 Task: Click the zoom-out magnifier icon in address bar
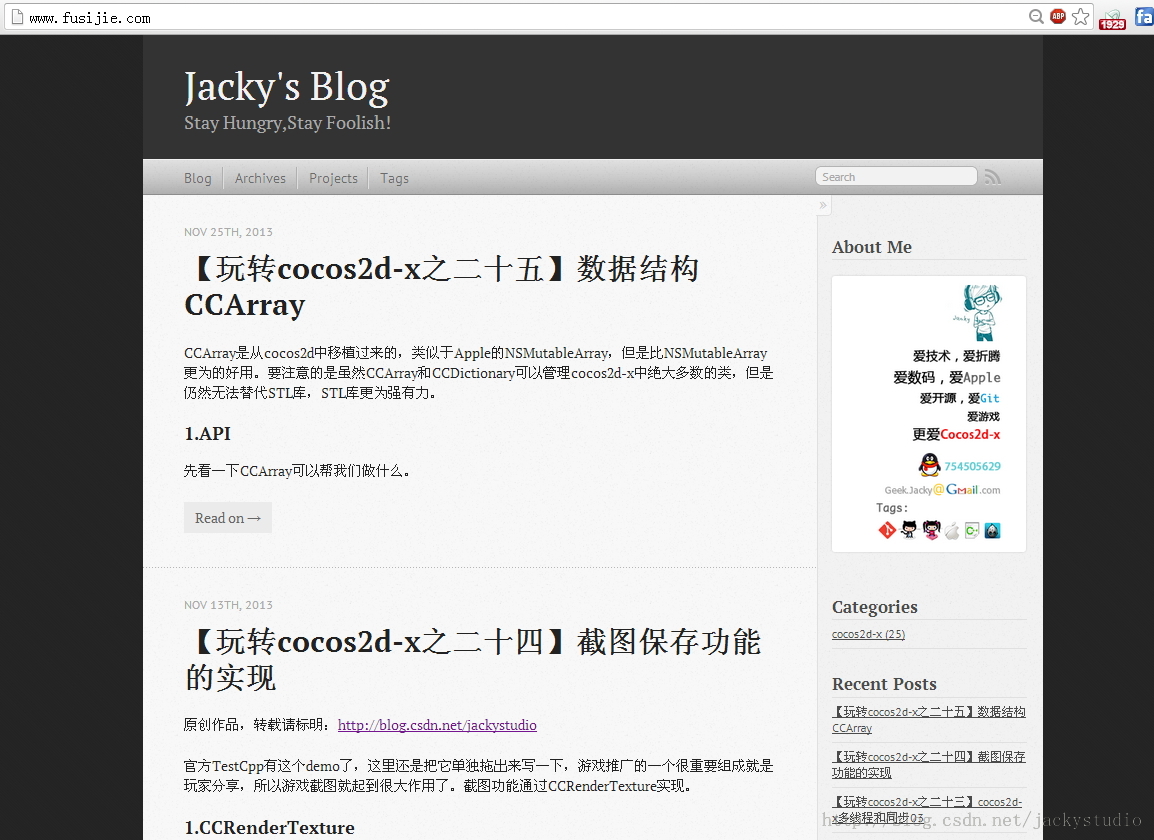tap(1036, 17)
